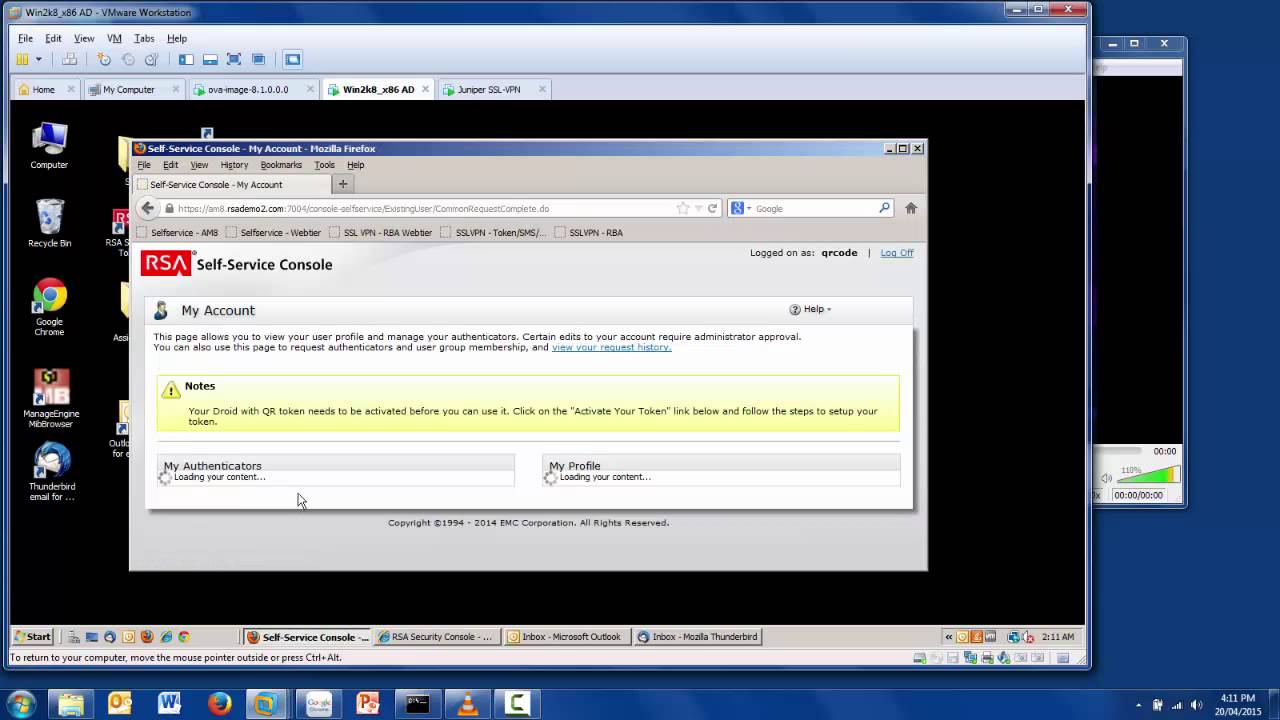1280x720 pixels.
Task: Open the Selfservice - Webtier bookmark
Action: click(x=274, y=232)
